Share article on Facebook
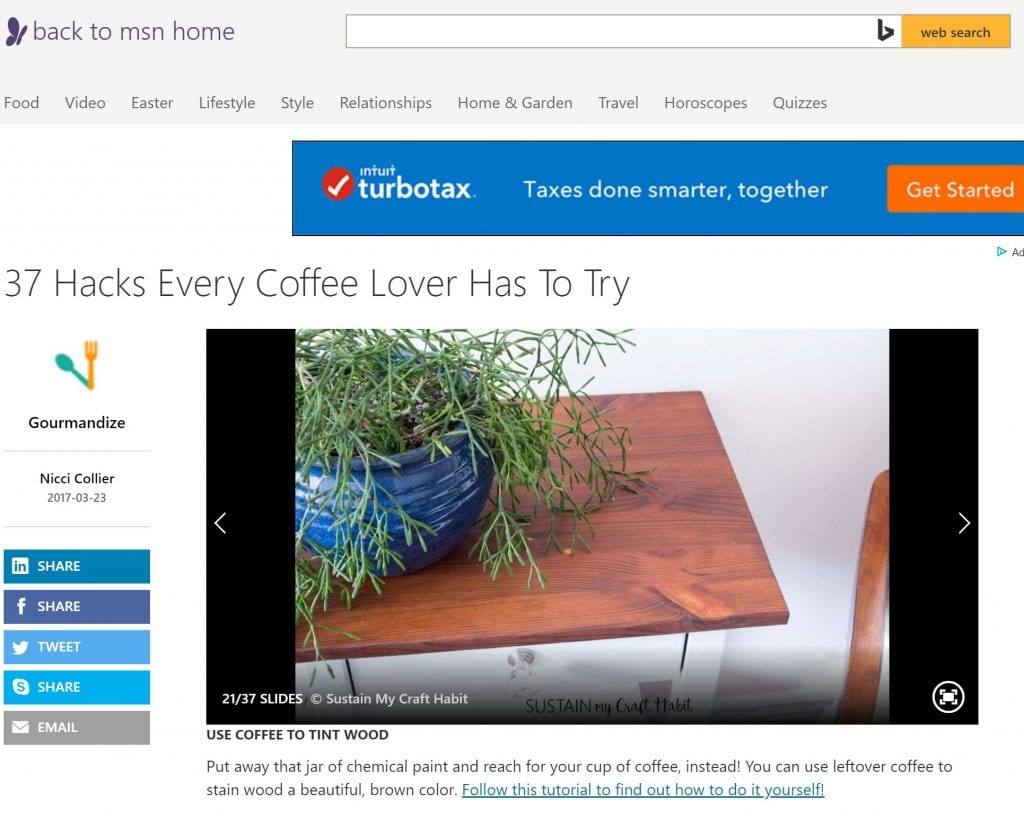Screen dimensions: 1024x827 [76, 607]
